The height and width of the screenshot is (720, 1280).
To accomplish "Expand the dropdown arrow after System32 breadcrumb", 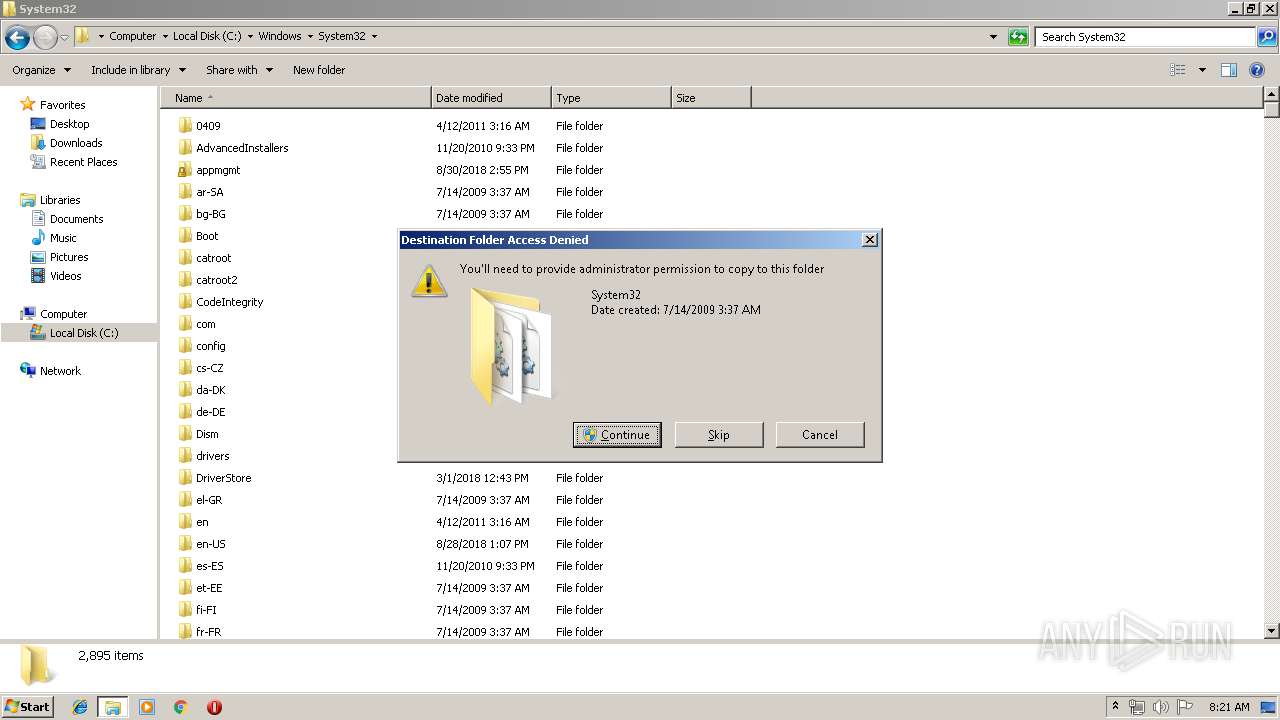I will 374,36.
